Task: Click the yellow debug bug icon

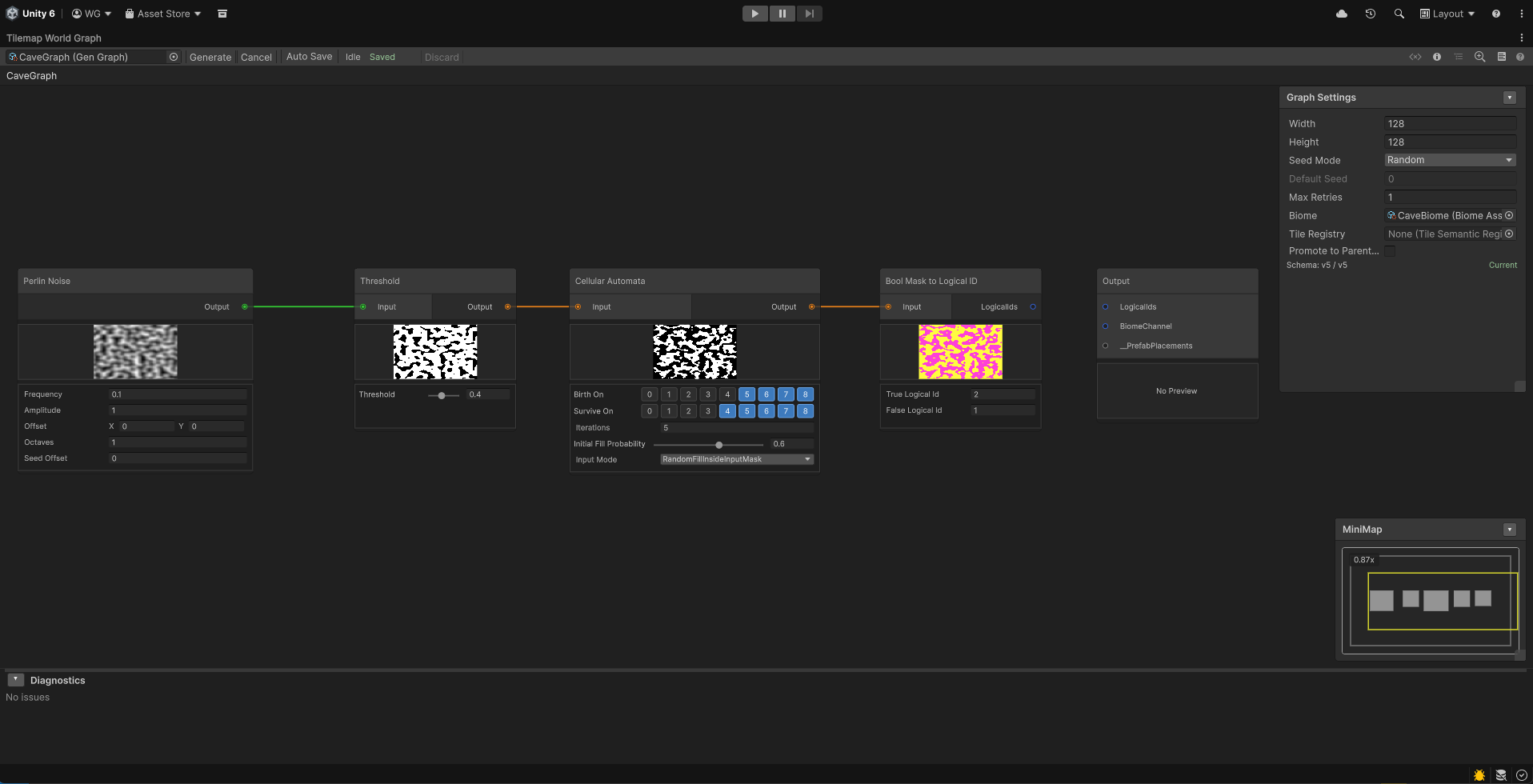Action: 1479,775
